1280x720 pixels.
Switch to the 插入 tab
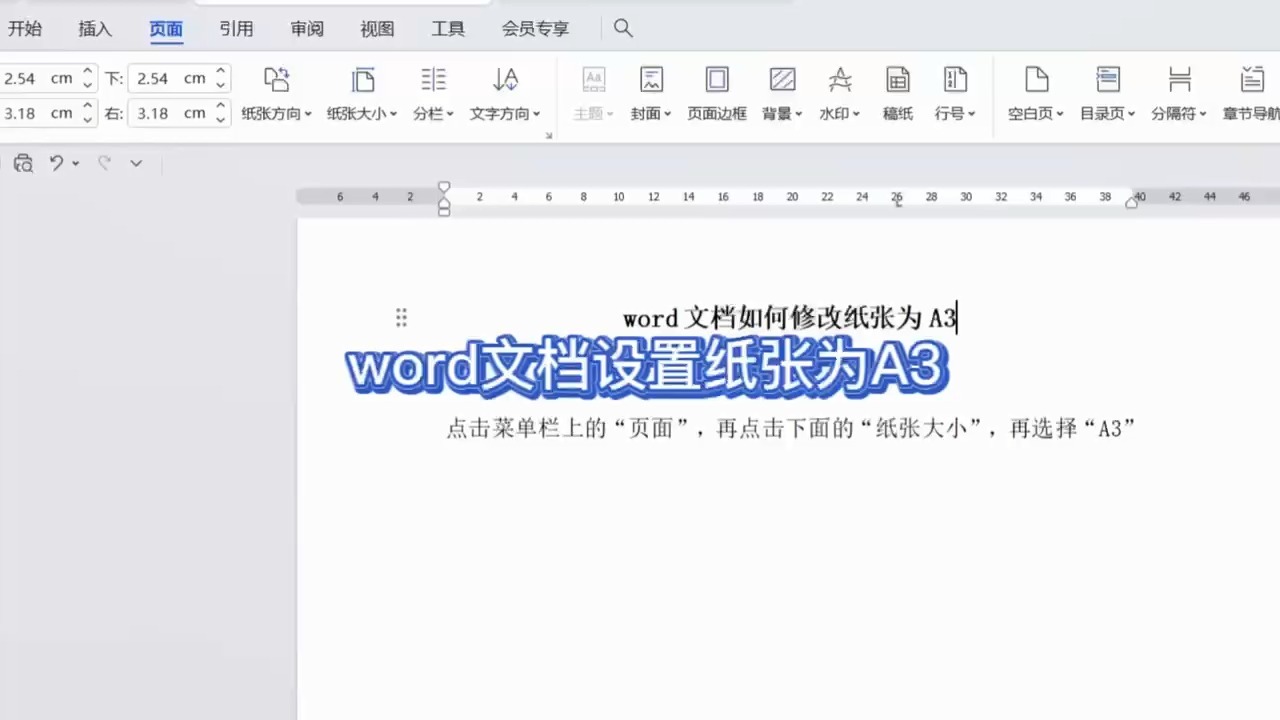tap(95, 29)
